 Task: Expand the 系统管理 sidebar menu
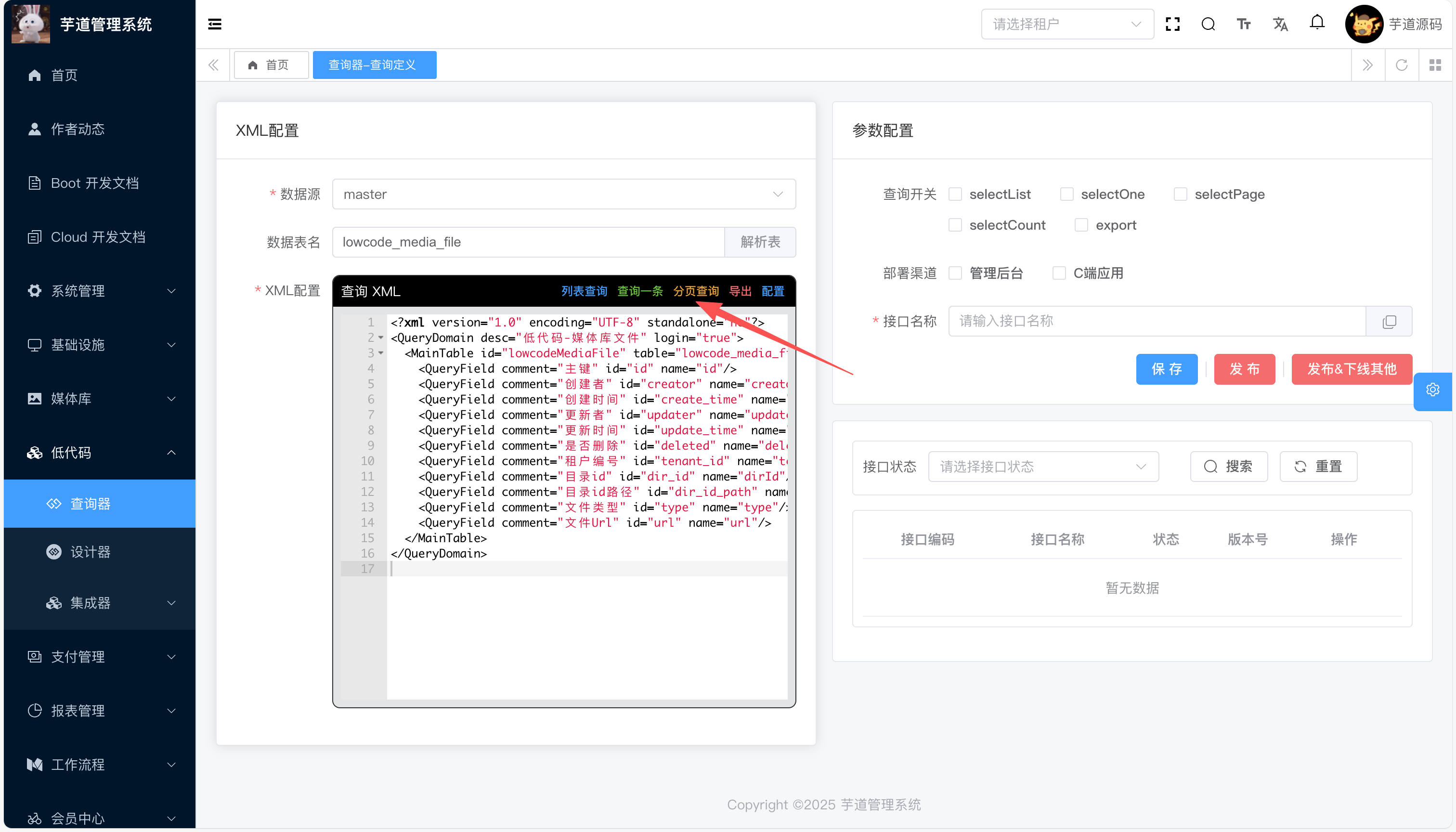tap(100, 291)
